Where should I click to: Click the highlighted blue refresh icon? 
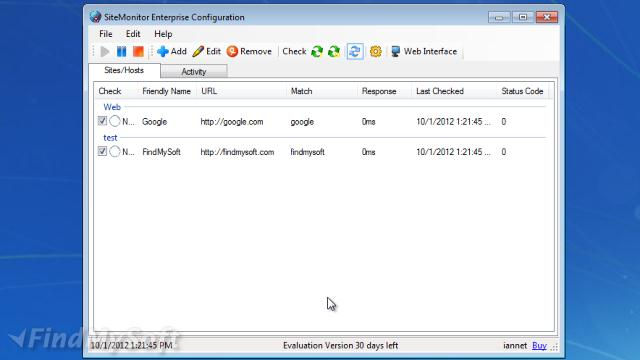coord(355,51)
